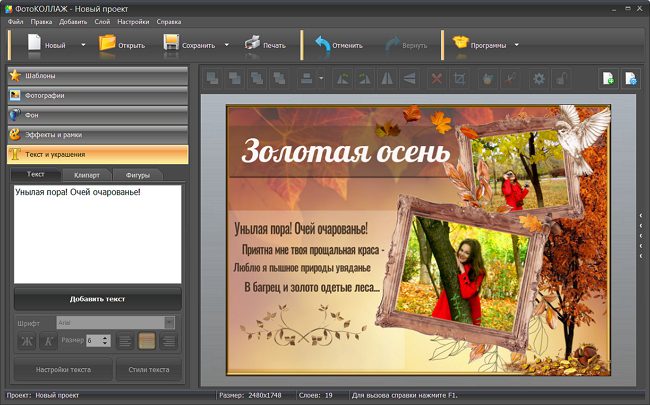The height and width of the screenshot is (405, 650).
Task: Switch to the Текст tab
Action: 36,175
